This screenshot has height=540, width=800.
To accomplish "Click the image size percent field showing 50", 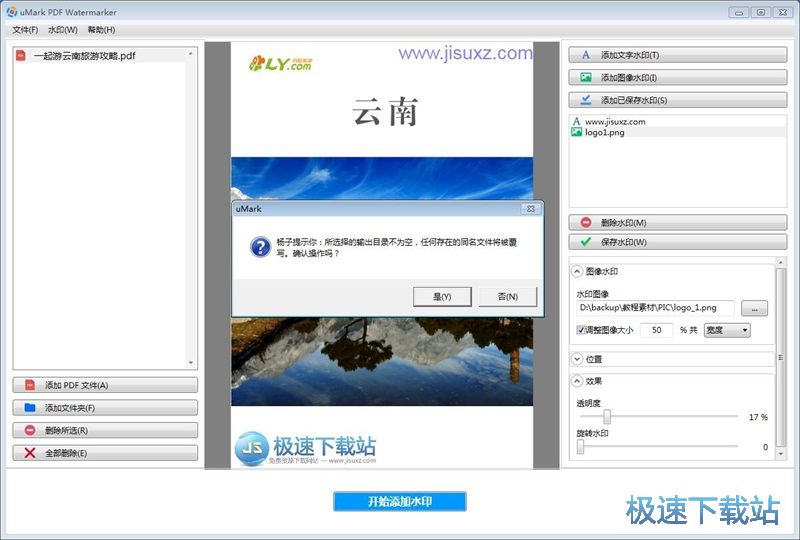I will (657, 330).
